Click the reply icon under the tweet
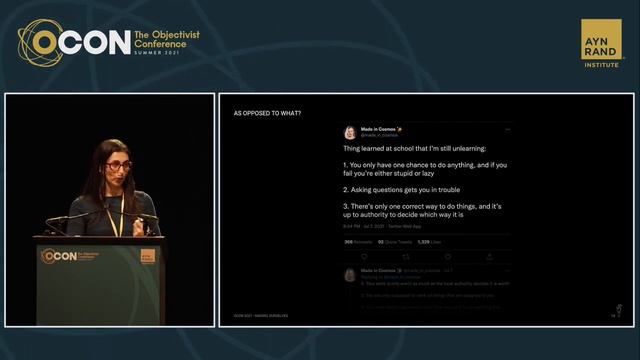The width and height of the screenshot is (640, 360). tap(364, 257)
